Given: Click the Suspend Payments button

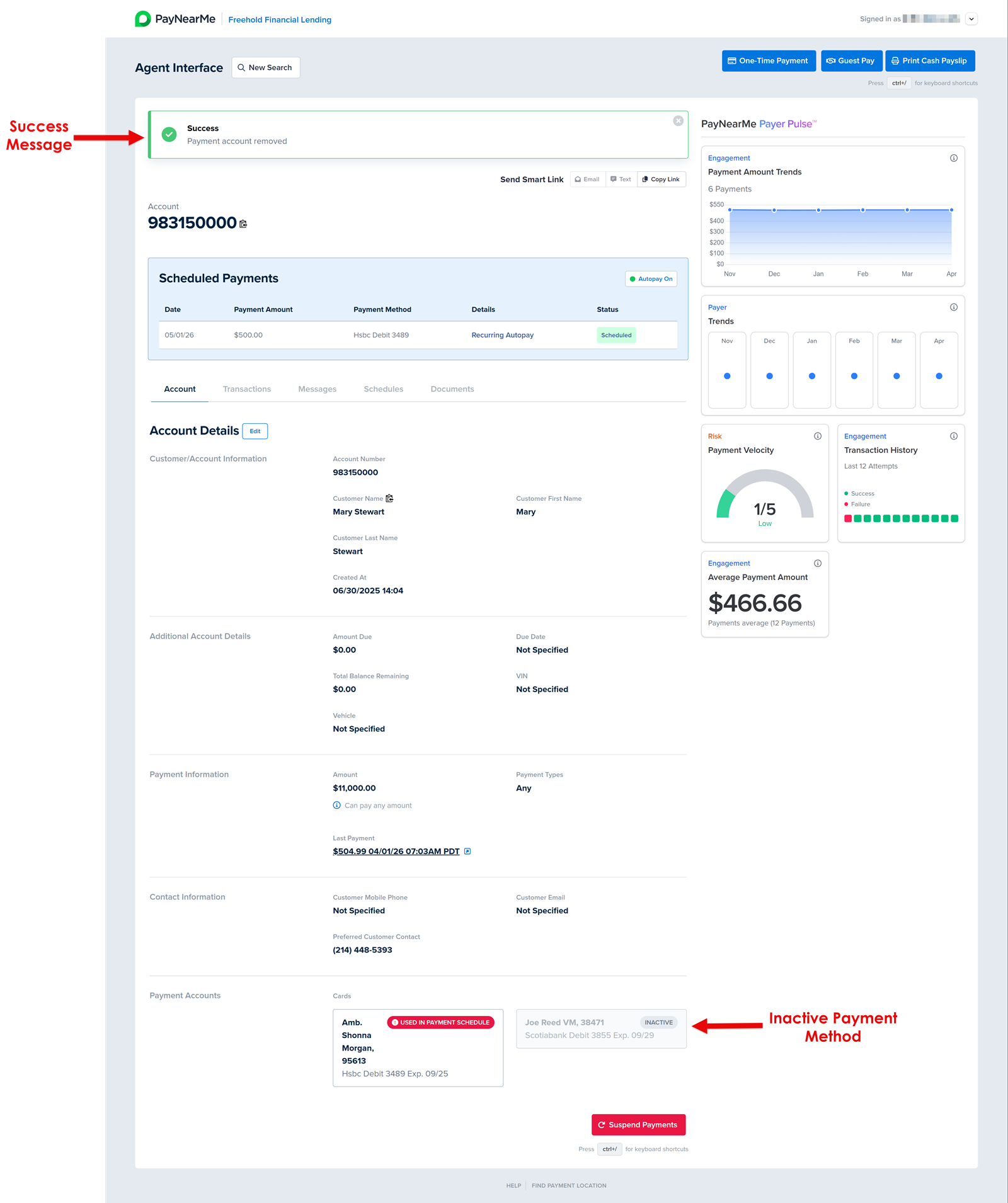Looking at the screenshot, I should tap(638, 1125).
